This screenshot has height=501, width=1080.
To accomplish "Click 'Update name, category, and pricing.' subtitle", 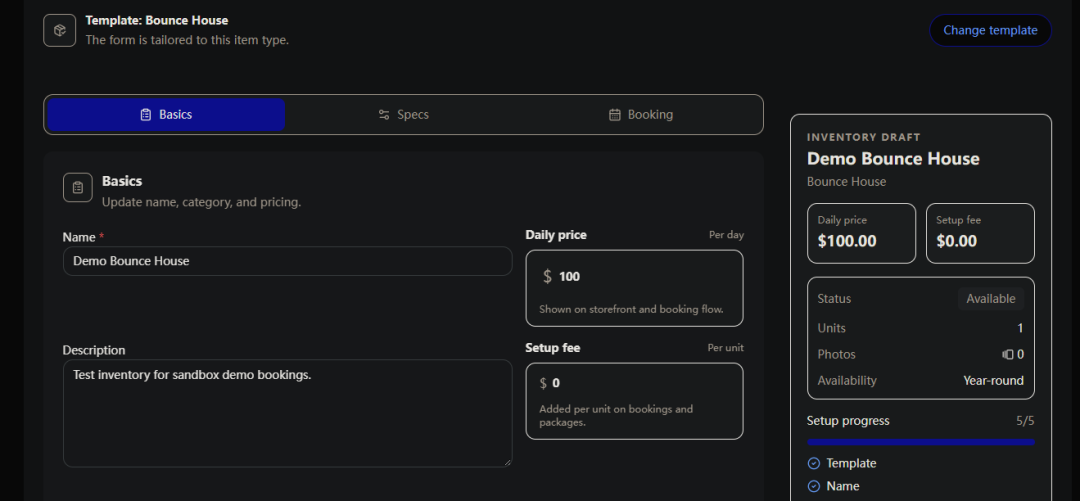I will (x=201, y=203).
